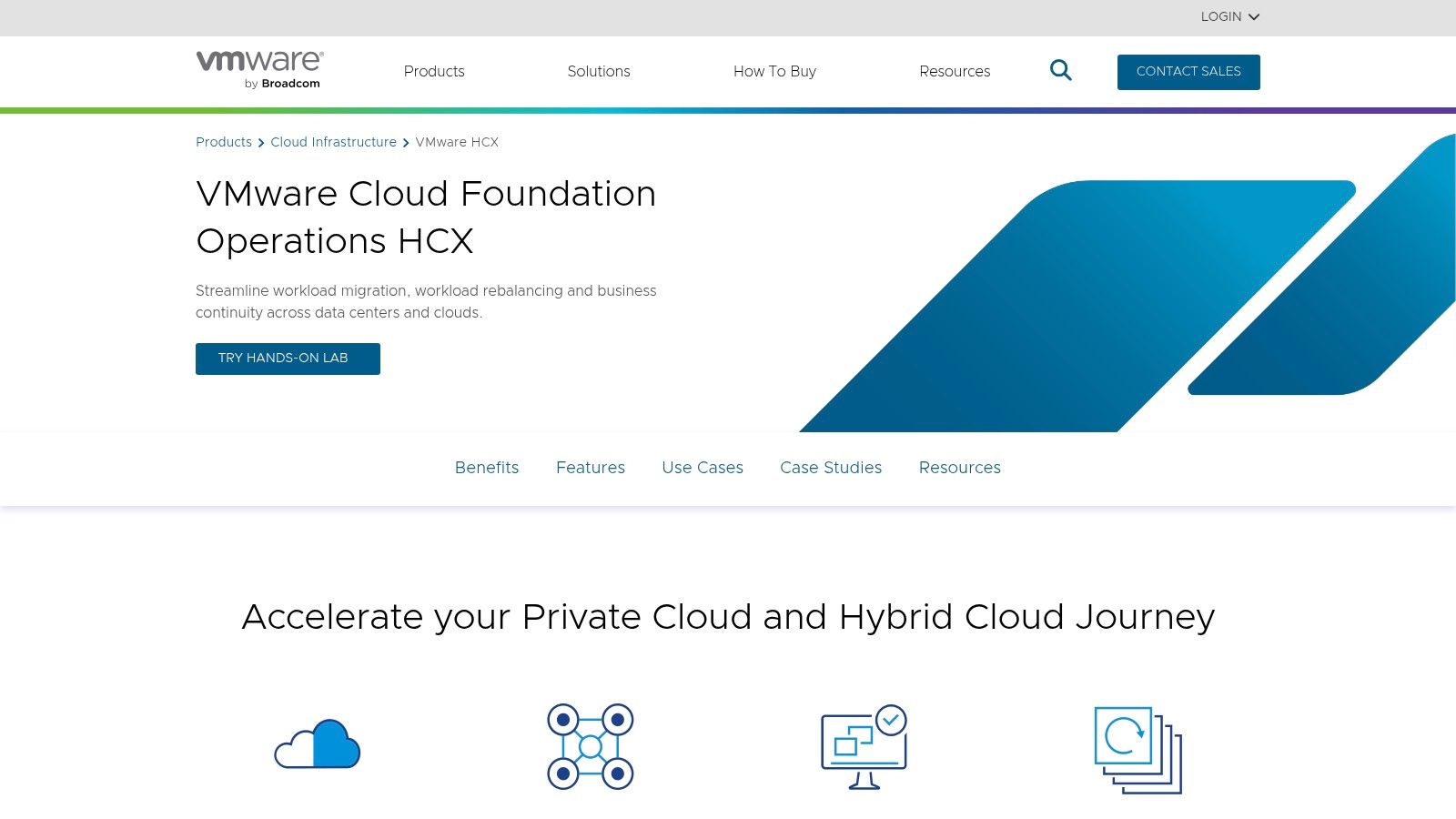Jump to the Features section tab
The height and width of the screenshot is (819, 1456).
point(591,468)
